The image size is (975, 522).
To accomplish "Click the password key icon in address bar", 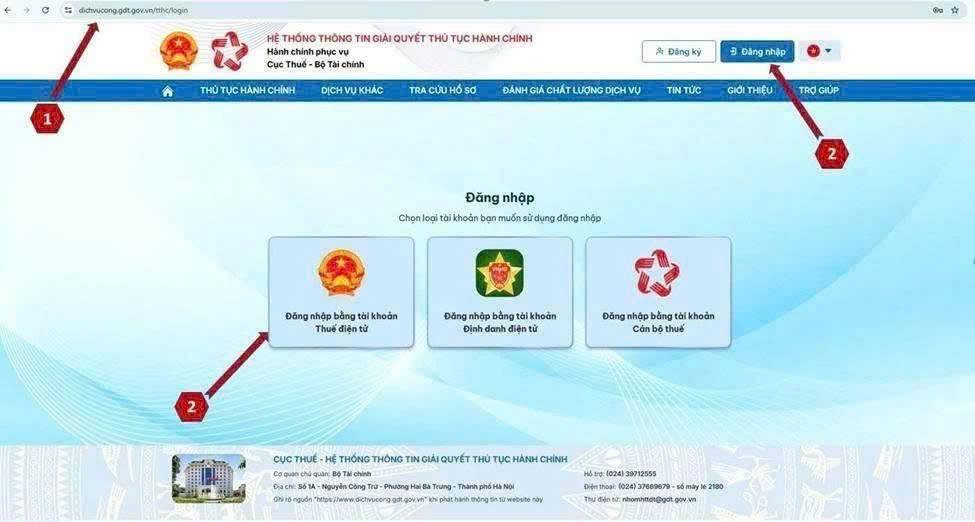I will pyautogui.click(x=938, y=10).
